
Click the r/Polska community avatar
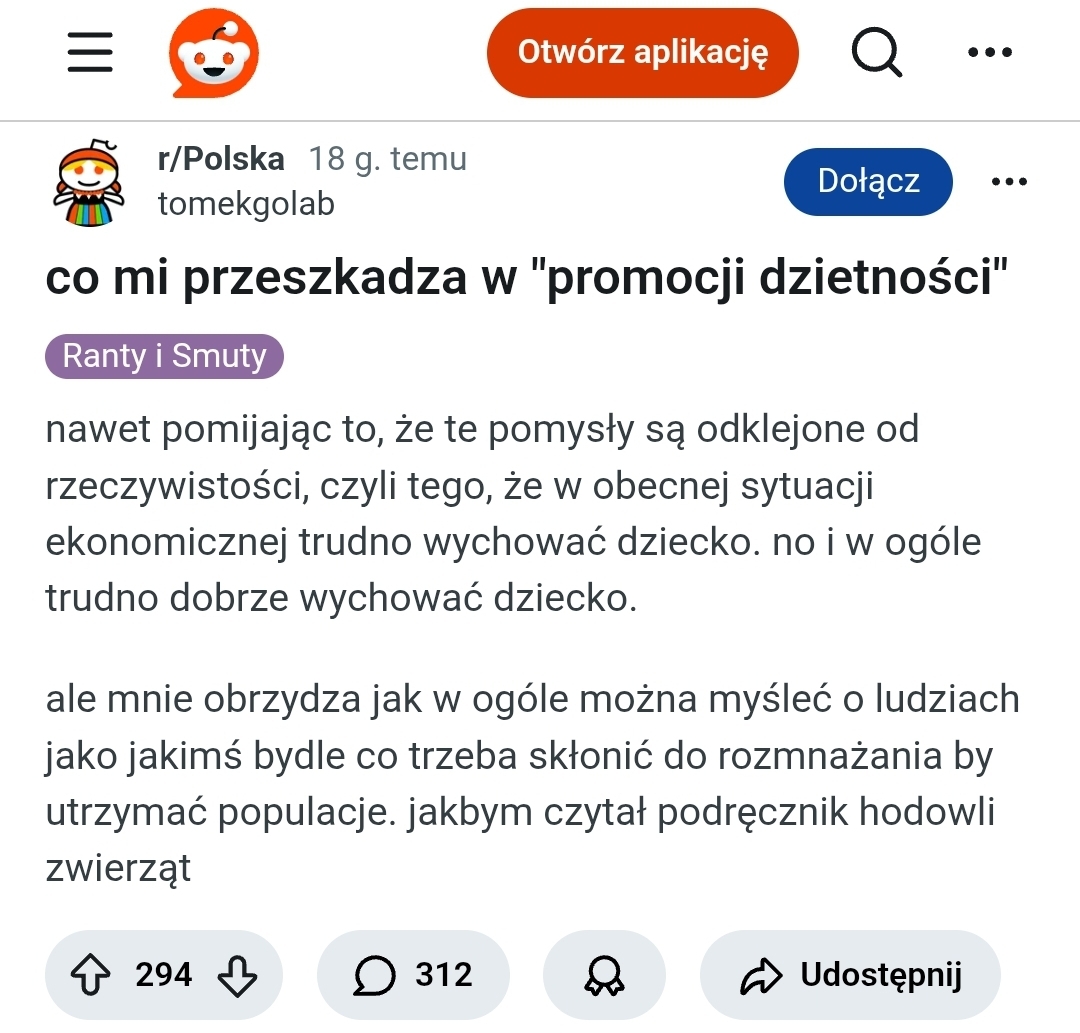coord(87,182)
